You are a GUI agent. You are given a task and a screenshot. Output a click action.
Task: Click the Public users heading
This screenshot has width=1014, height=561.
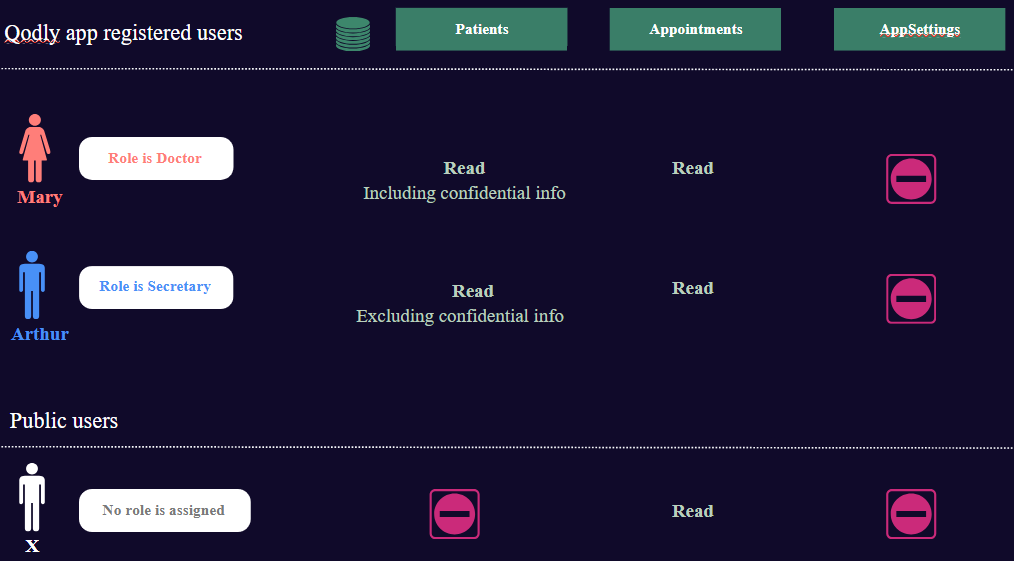(63, 421)
